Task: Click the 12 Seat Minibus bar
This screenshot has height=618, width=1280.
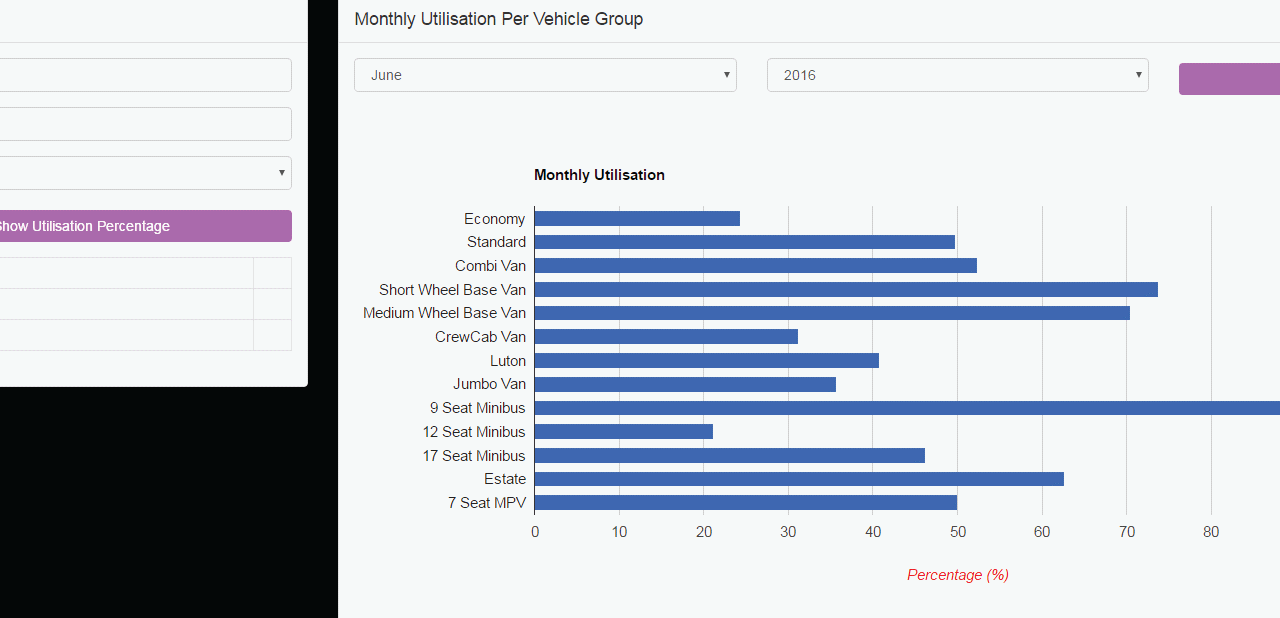Action: pyautogui.click(x=624, y=432)
